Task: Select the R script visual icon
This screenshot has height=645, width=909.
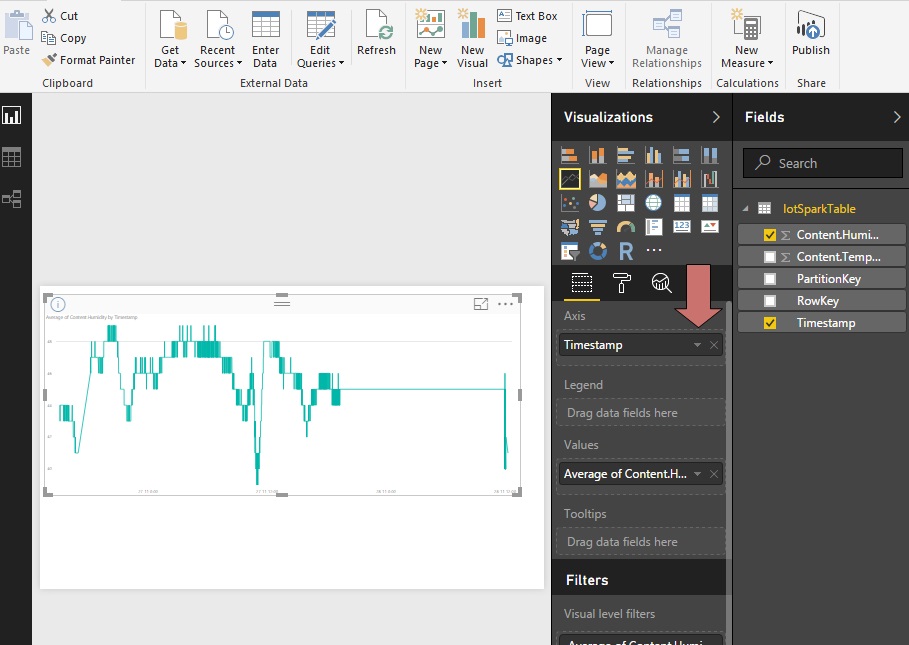Action: 626,250
